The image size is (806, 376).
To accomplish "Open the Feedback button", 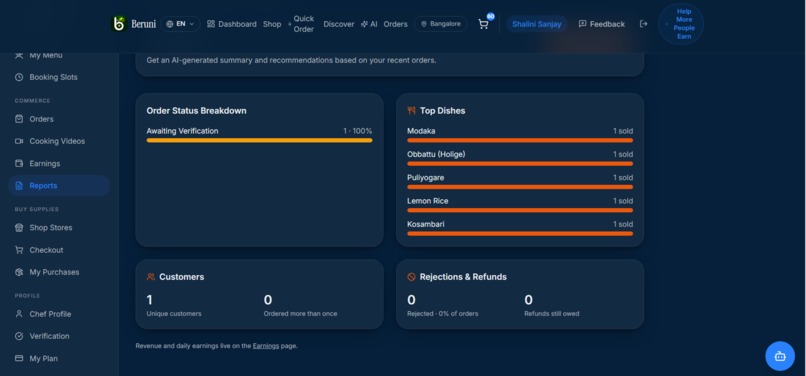I will point(601,24).
